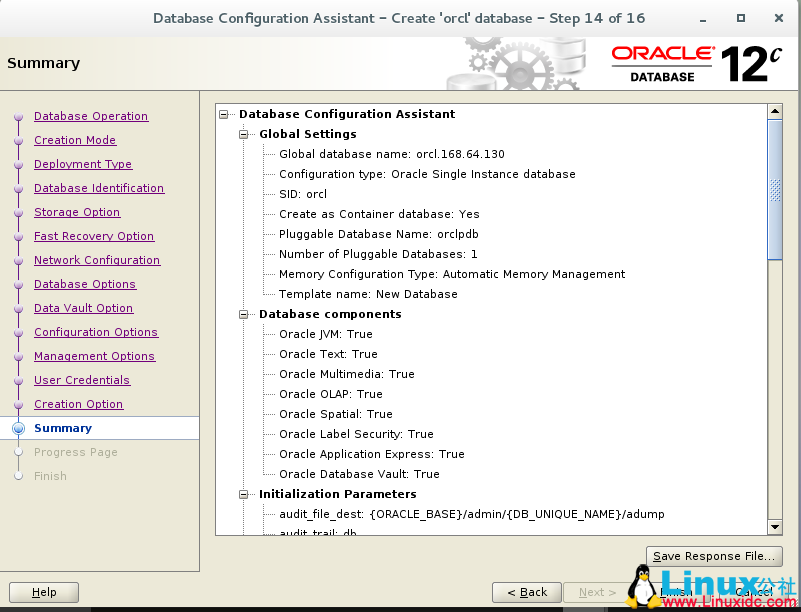This screenshot has height=612, width=801.
Task: Collapse the Global Settings tree node
Action: [243, 134]
